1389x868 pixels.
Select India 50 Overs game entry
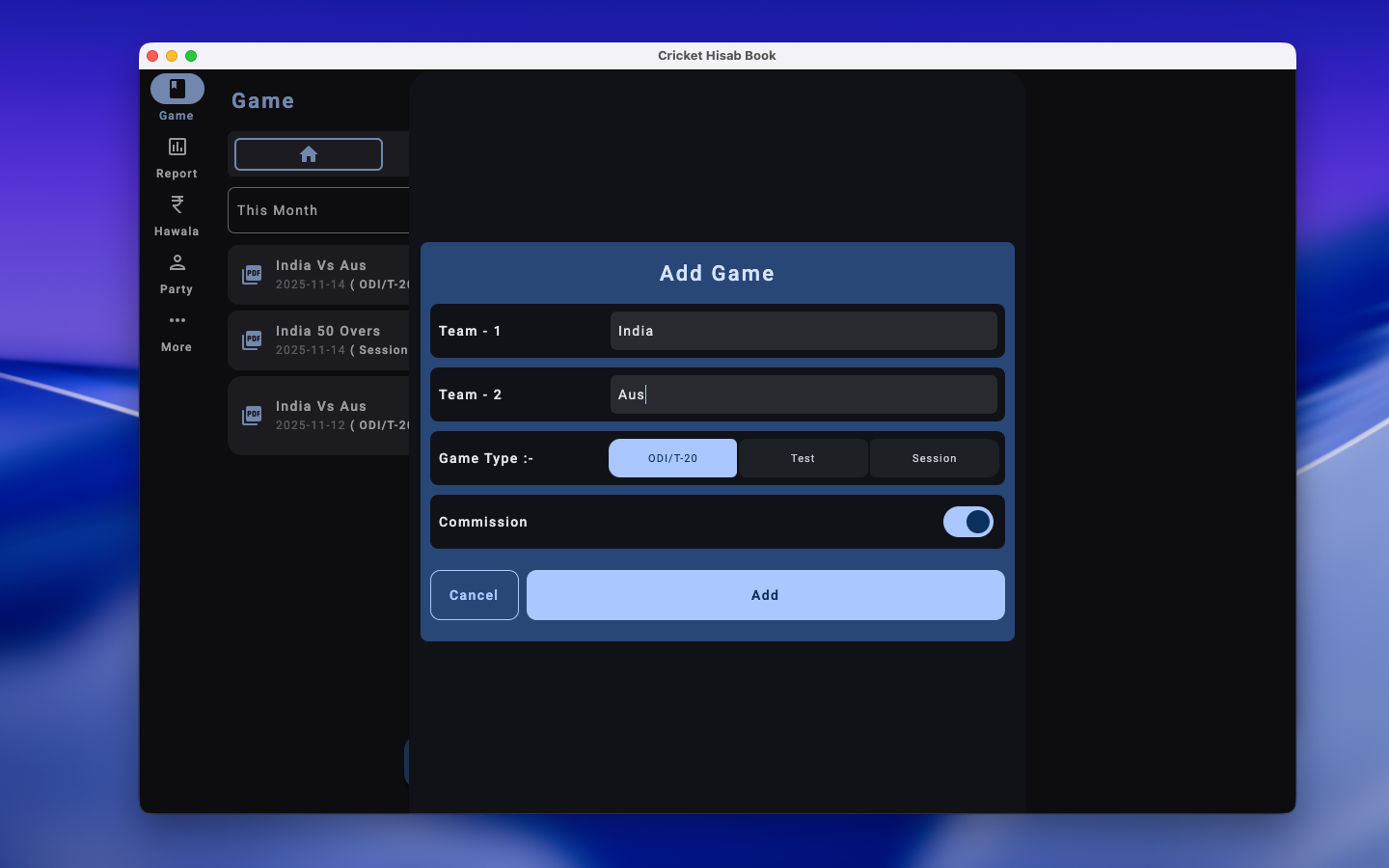click(x=319, y=340)
